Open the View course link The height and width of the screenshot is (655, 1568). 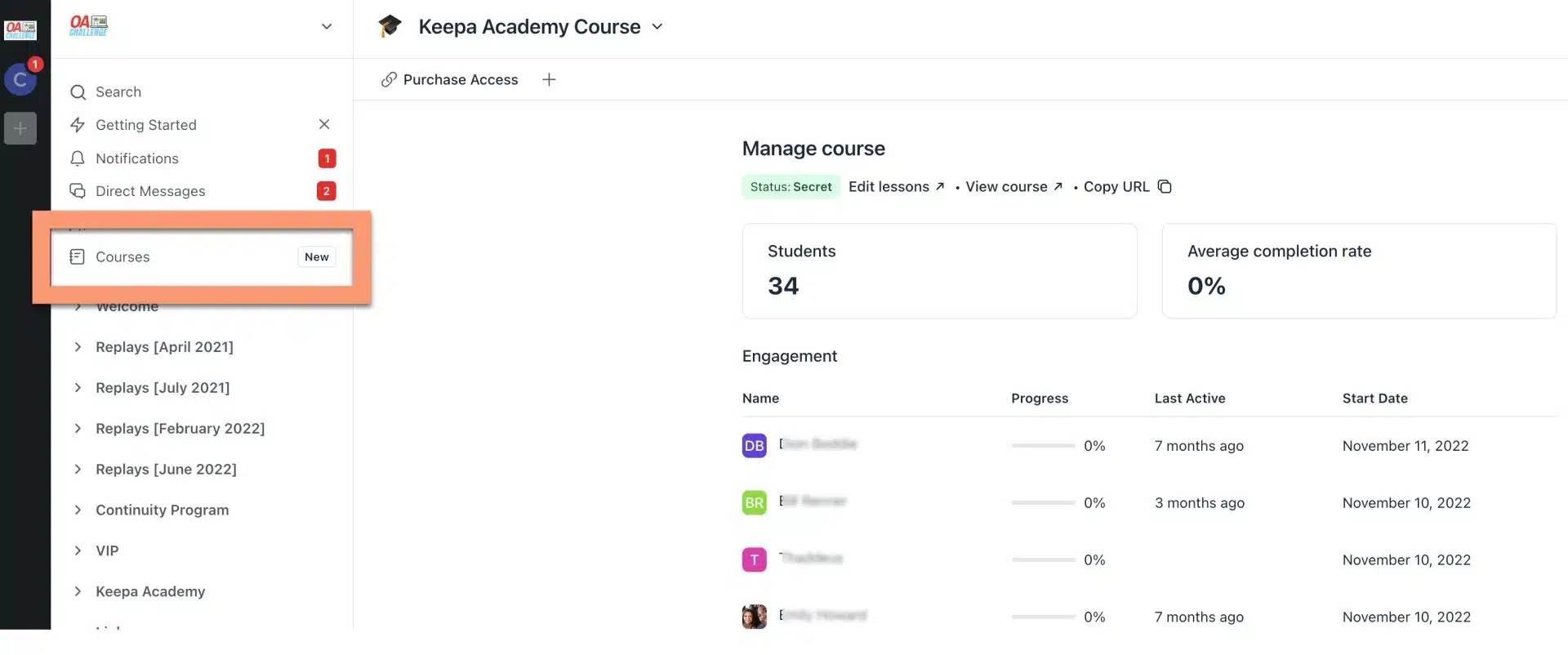(x=1013, y=187)
